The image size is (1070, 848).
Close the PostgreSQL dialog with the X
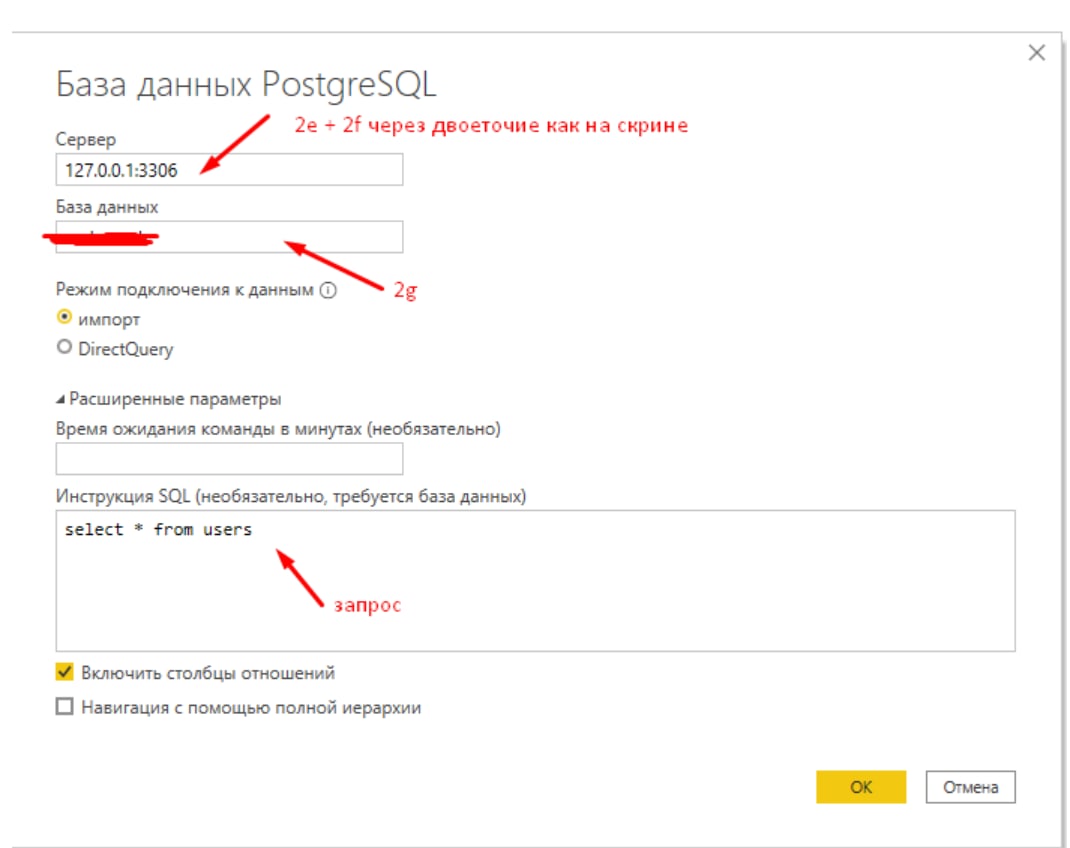pyautogui.click(x=1037, y=53)
